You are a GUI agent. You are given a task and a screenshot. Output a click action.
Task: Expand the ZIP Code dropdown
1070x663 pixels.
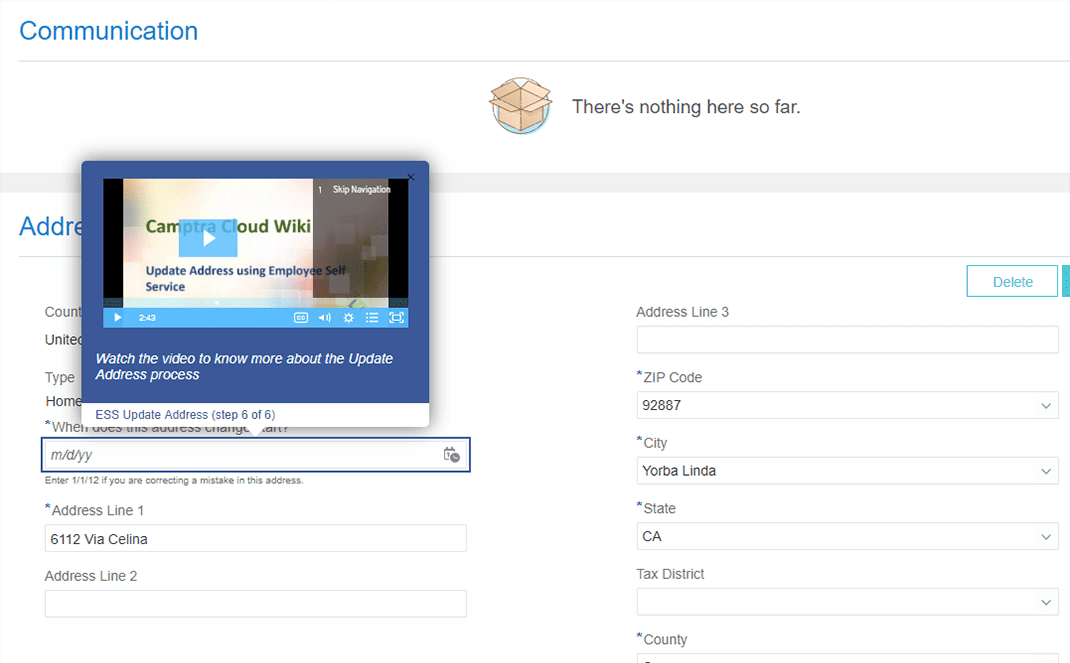[x=1046, y=406]
